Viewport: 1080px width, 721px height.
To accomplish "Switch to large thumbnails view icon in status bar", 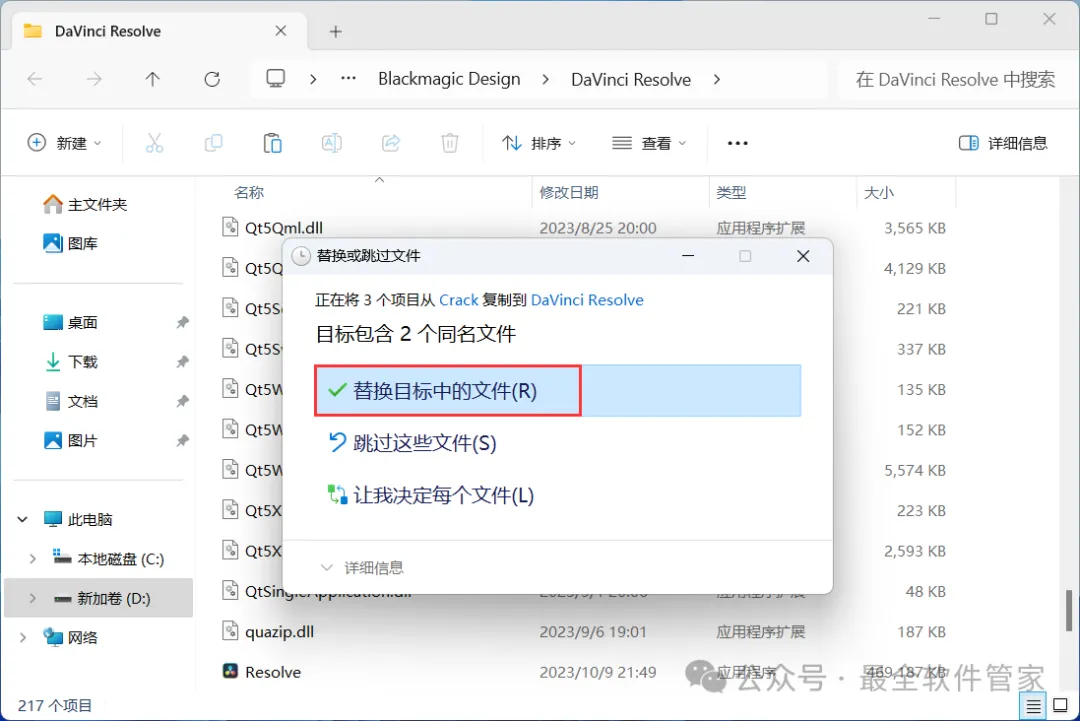I will [x=1061, y=706].
